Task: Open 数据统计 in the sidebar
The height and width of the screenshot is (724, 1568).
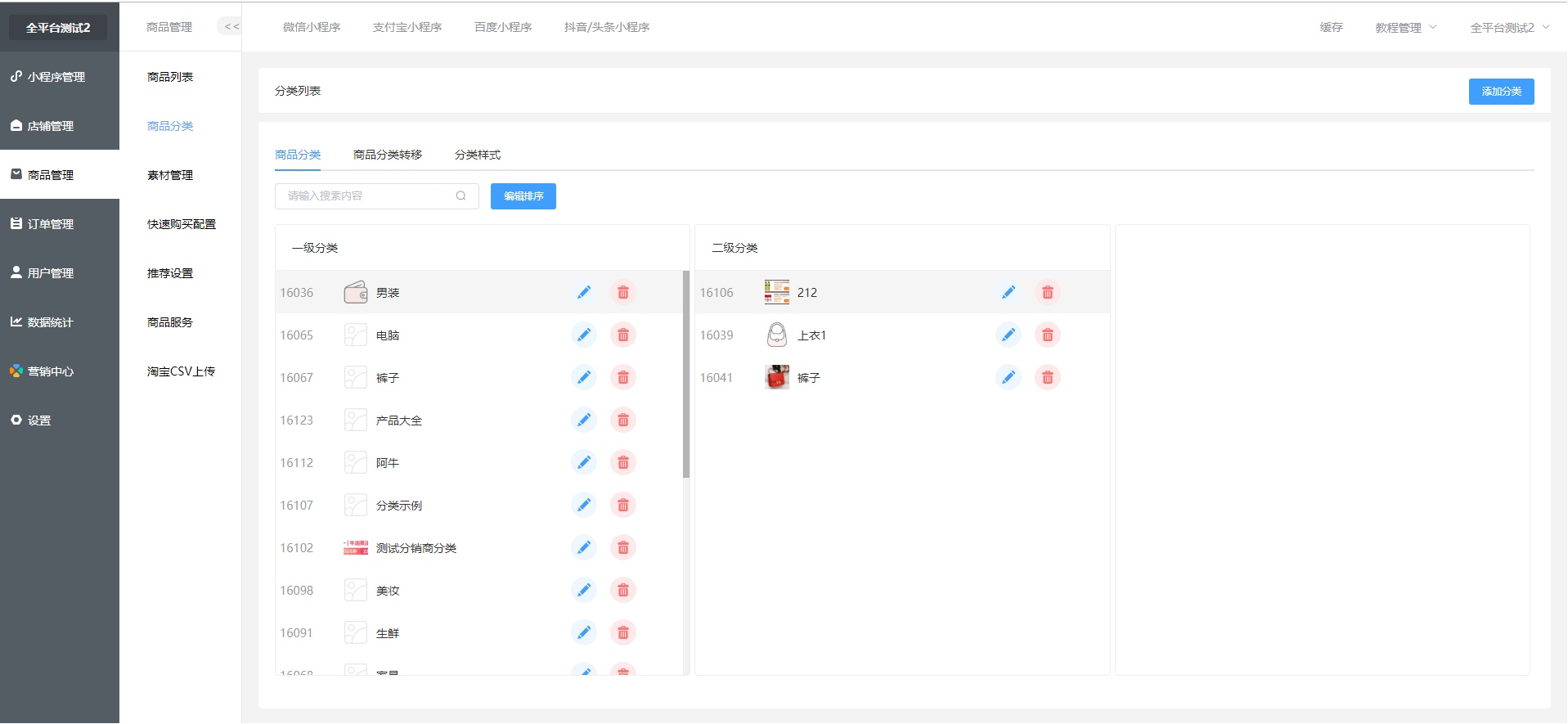Action: coord(60,322)
